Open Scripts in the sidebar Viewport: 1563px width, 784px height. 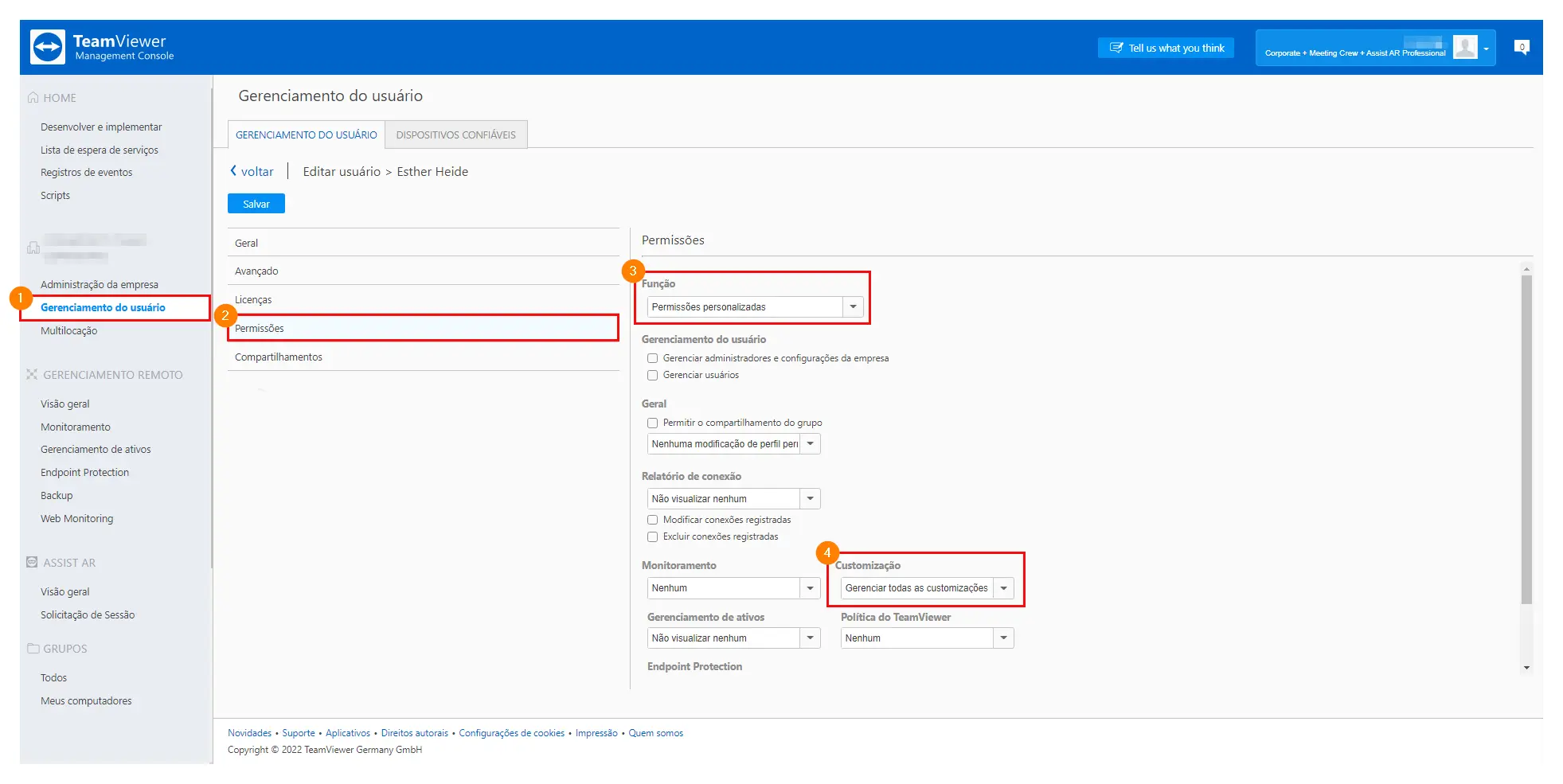(56, 195)
